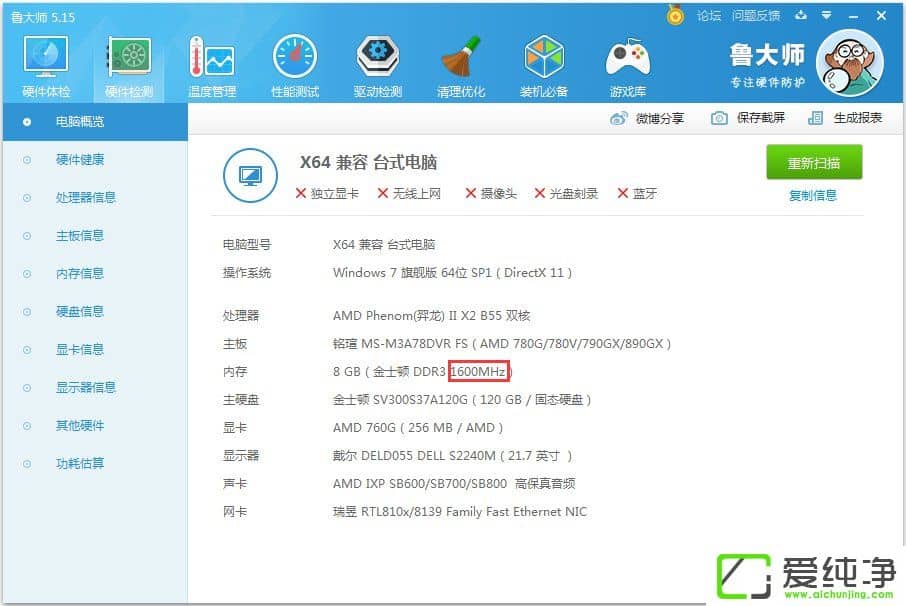
Task: Click the download/update icon in title bar
Action: point(800,15)
